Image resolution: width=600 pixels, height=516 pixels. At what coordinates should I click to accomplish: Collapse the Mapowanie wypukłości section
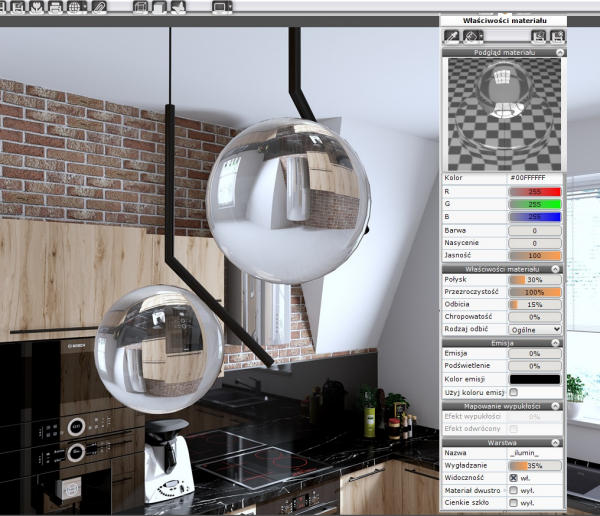556,406
